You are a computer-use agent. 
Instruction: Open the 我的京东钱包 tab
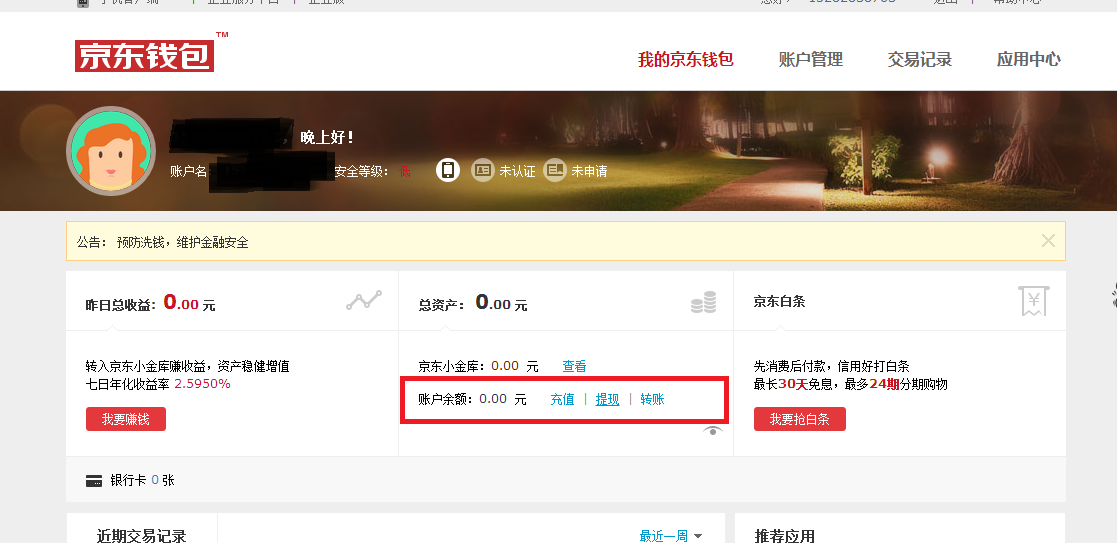click(x=685, y=60)
